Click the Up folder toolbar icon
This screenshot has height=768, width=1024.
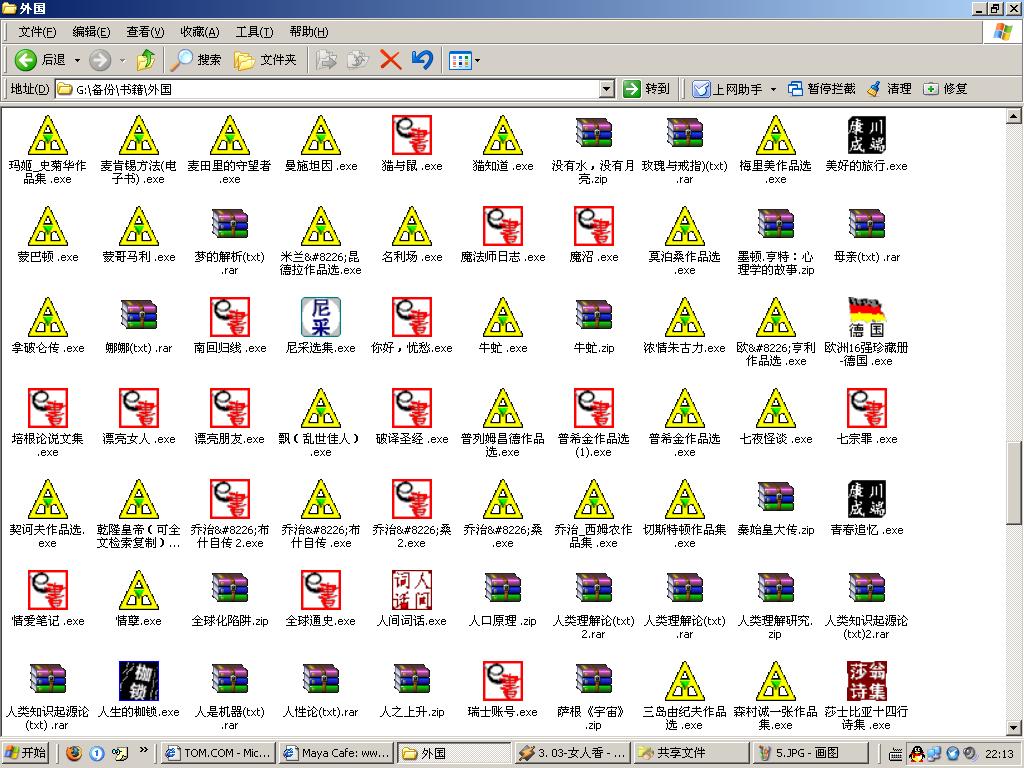(146, 60)
